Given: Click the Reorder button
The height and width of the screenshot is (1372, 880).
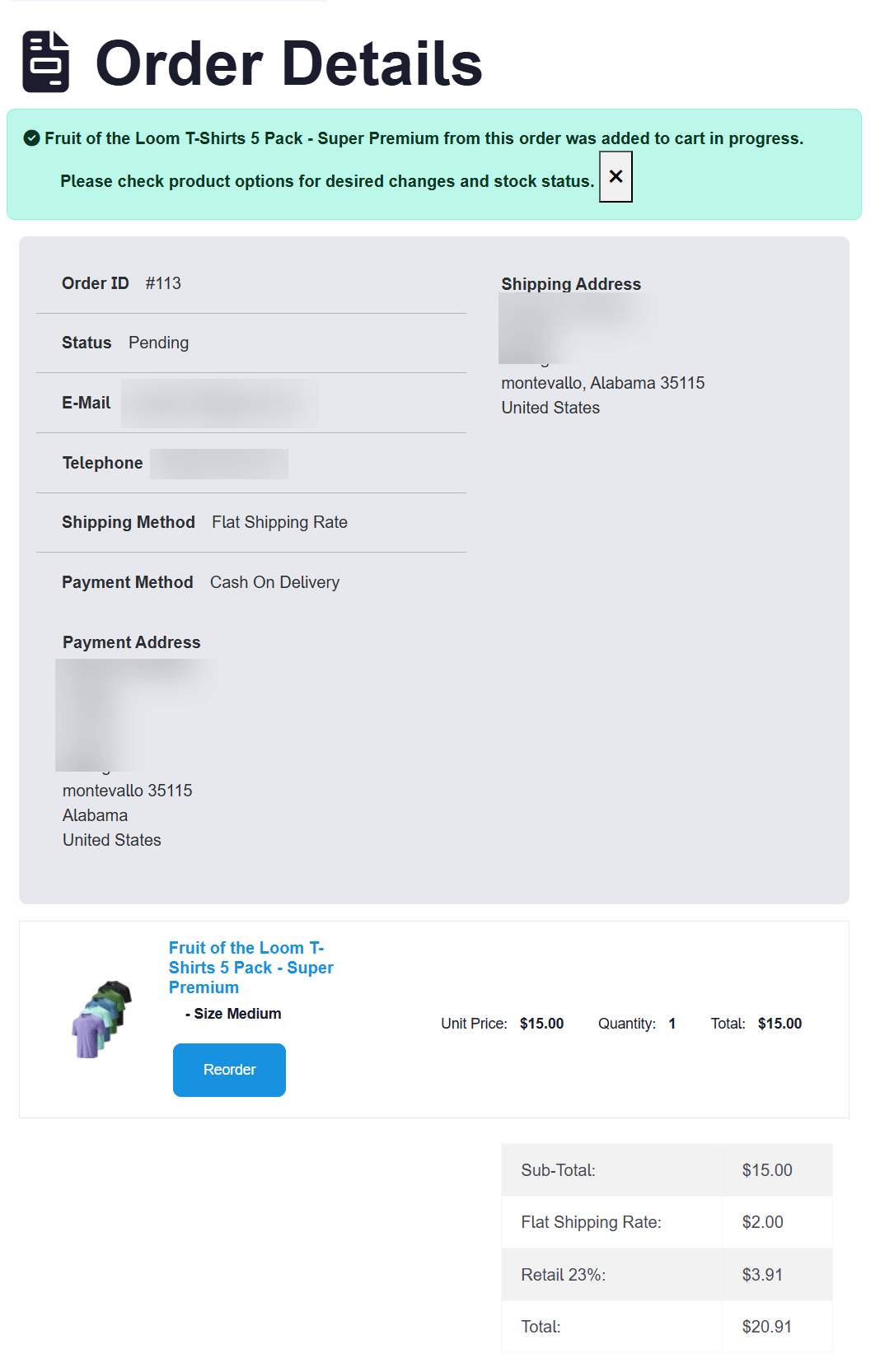Looking at the screenshot, I should click(229, 1070).
